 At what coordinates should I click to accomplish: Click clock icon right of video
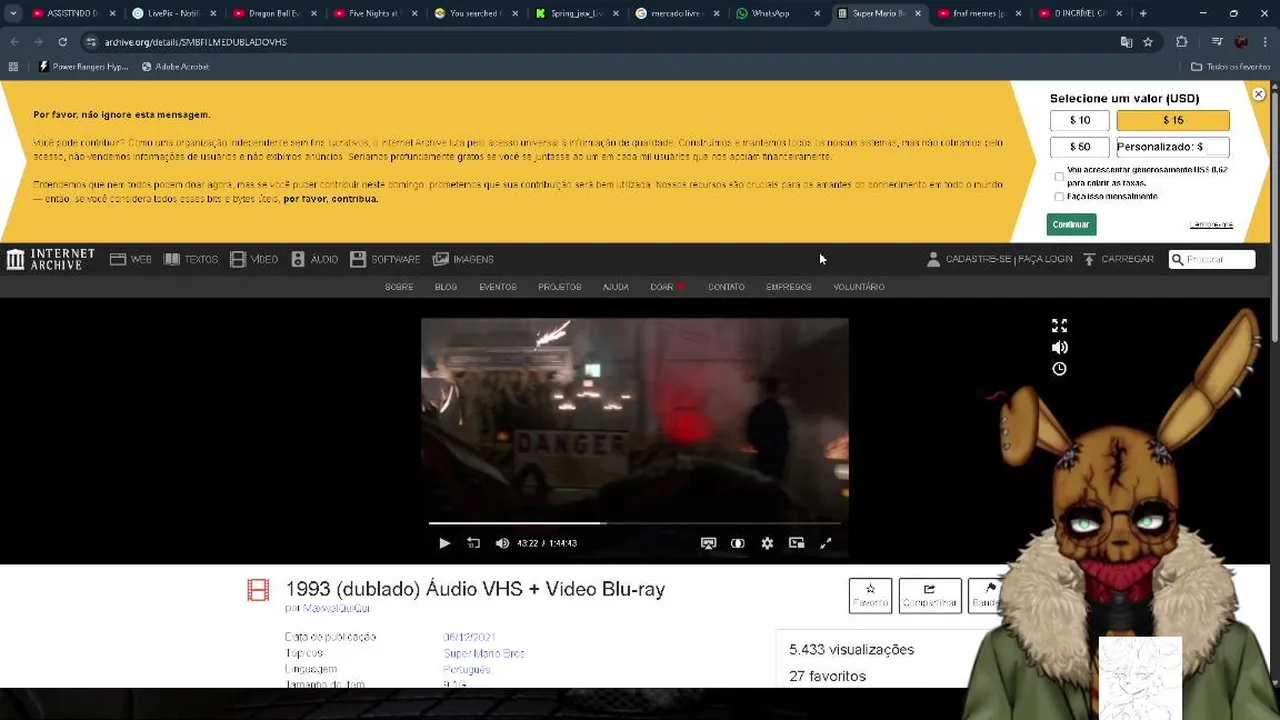tap(1059, 369)
